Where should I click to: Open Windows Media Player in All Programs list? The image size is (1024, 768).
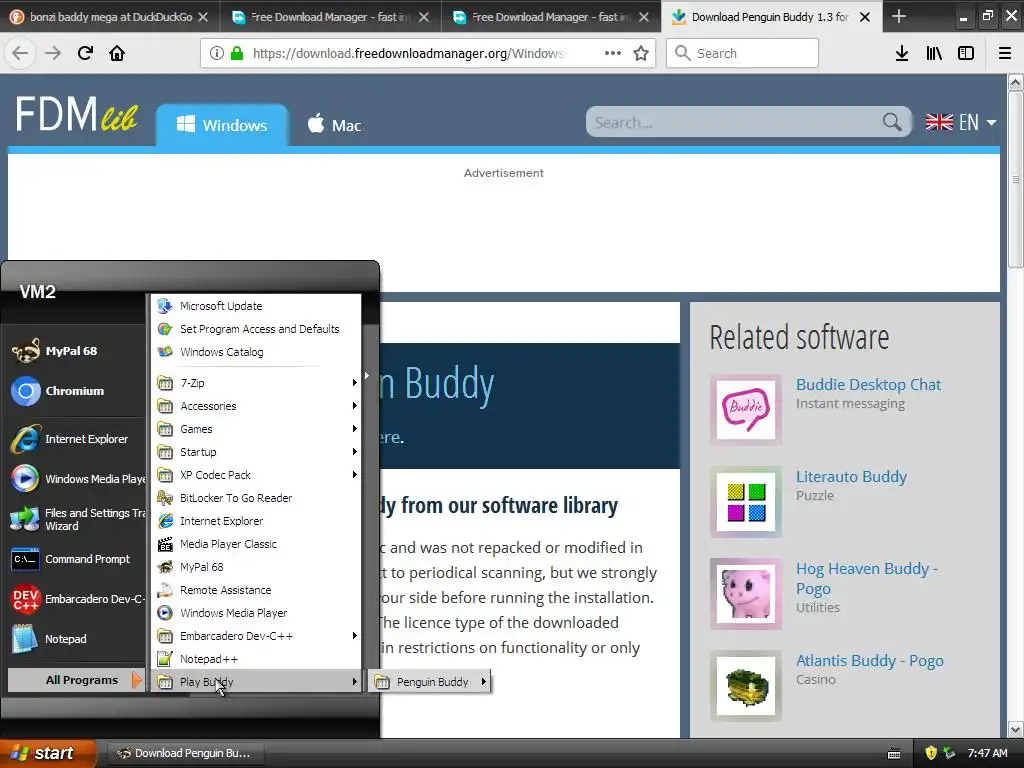point(257,613)
